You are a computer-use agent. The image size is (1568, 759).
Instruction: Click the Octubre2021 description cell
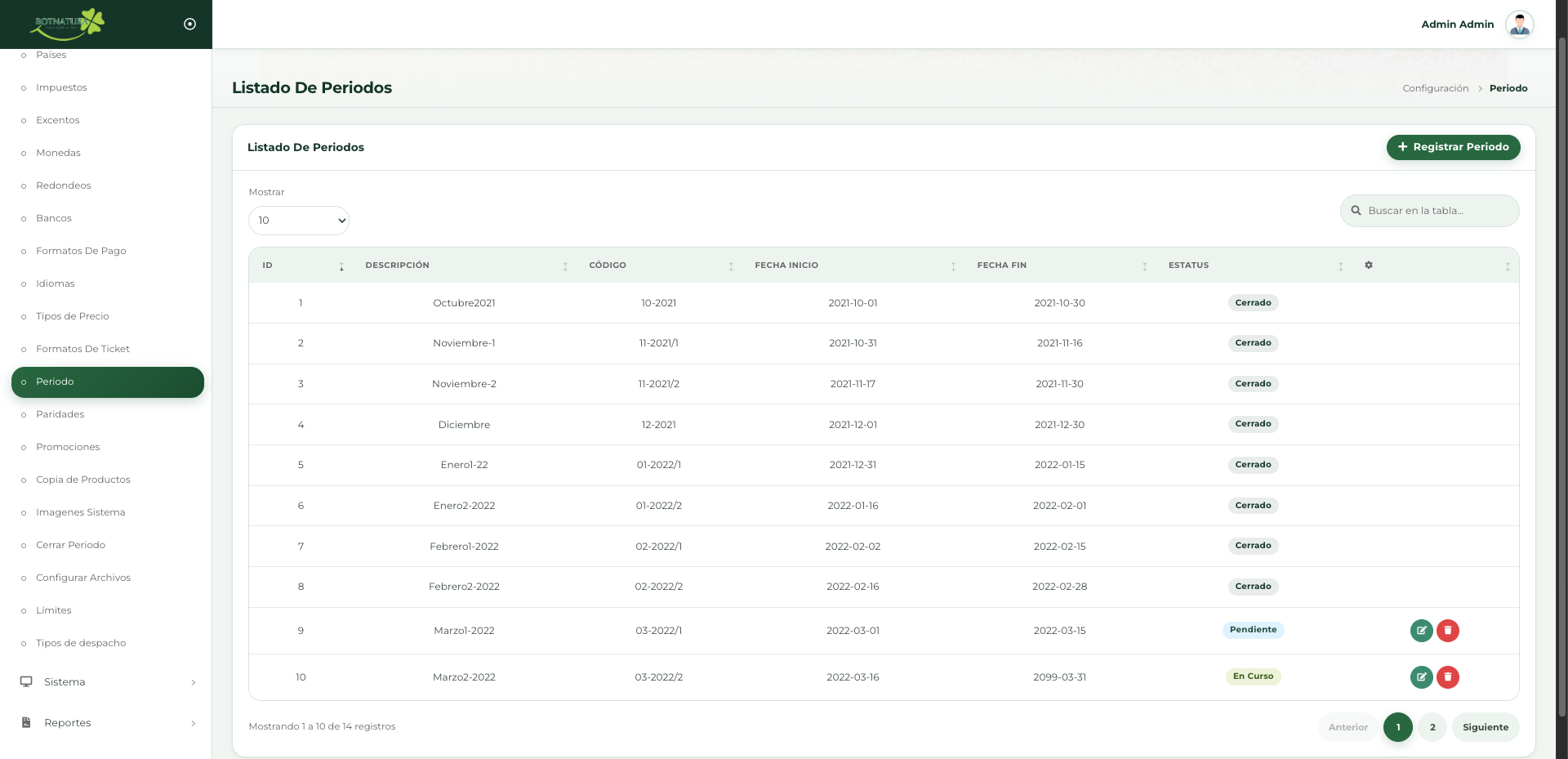pyautogui.click(x=464, y=303)
